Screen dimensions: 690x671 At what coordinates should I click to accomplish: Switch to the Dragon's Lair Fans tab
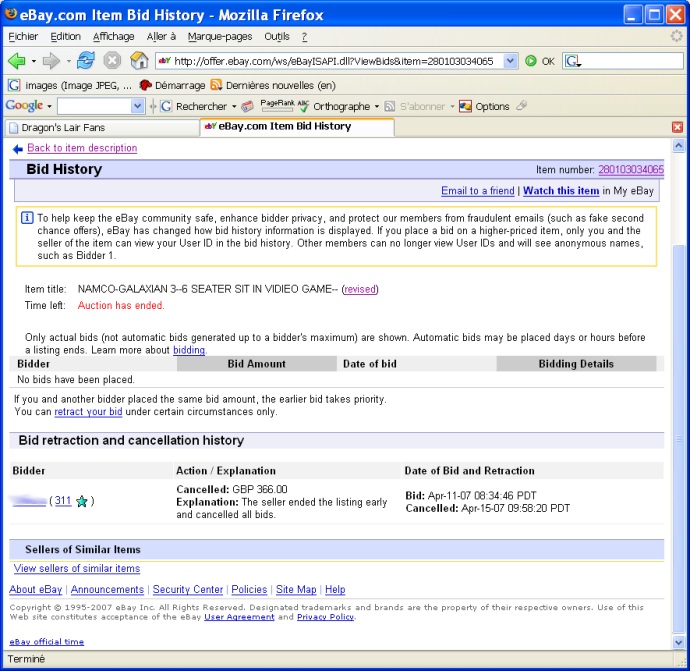click(101, 128)
